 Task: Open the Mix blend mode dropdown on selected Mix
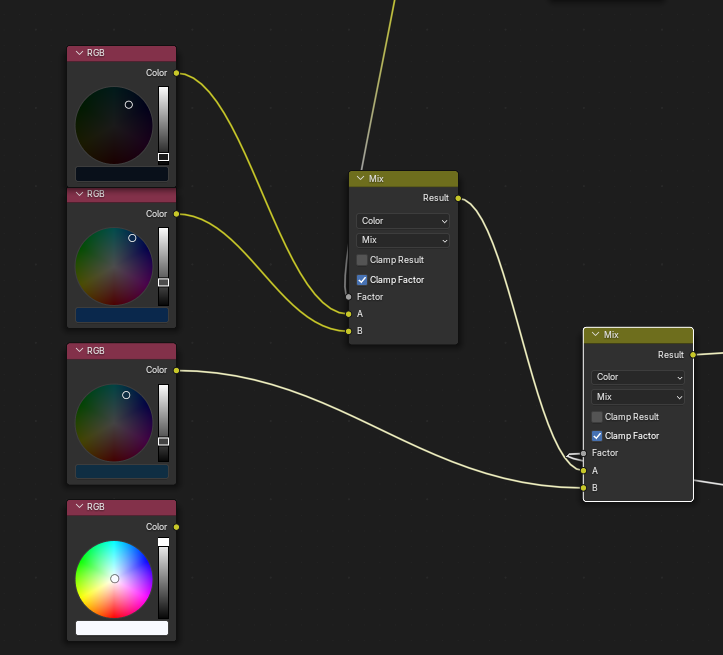pos(638,397)
